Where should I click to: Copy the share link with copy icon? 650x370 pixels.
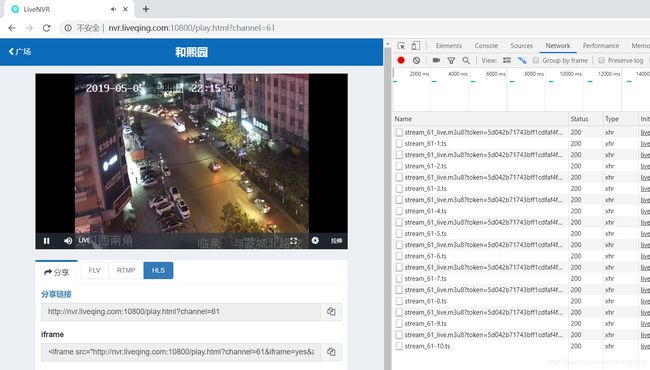[x=331, y=312]
